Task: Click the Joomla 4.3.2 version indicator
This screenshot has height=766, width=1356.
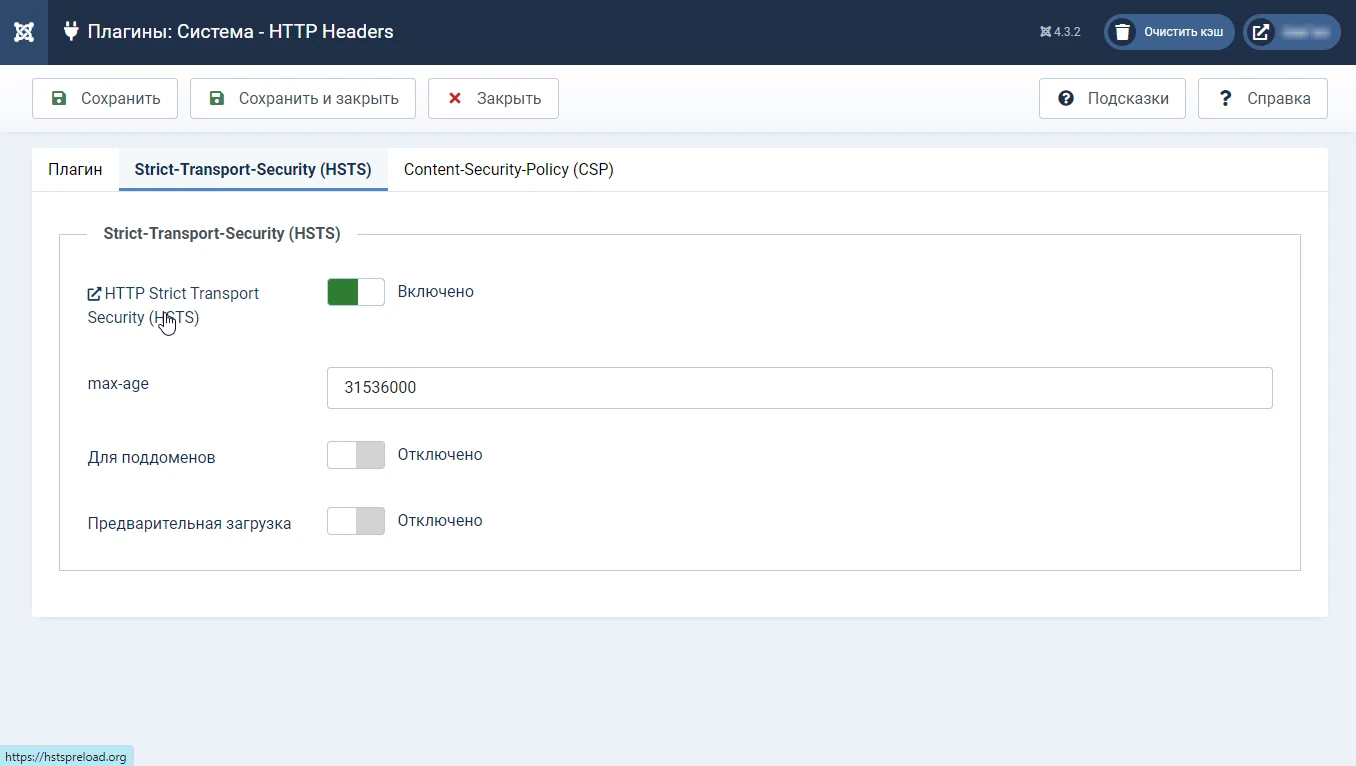Action: tap(1060, 32)
